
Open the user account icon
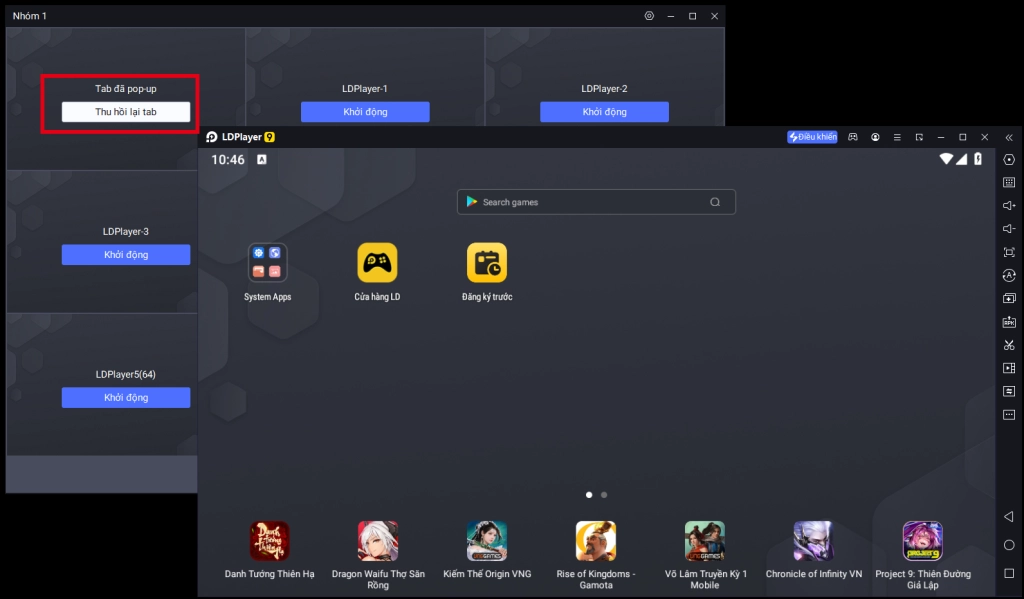pyautogui.click(x=875, y=137)
